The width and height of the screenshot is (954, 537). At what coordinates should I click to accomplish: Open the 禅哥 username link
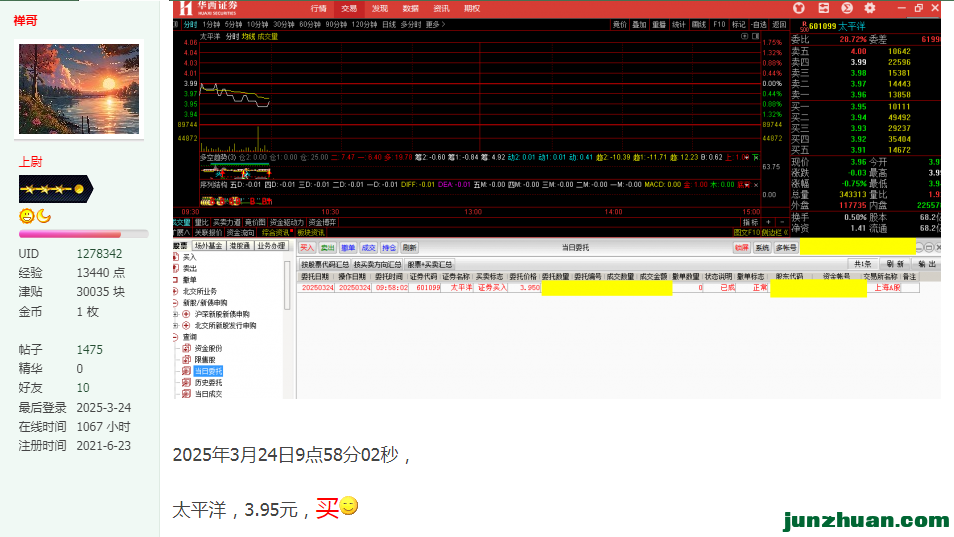click(x=26, y=21)
